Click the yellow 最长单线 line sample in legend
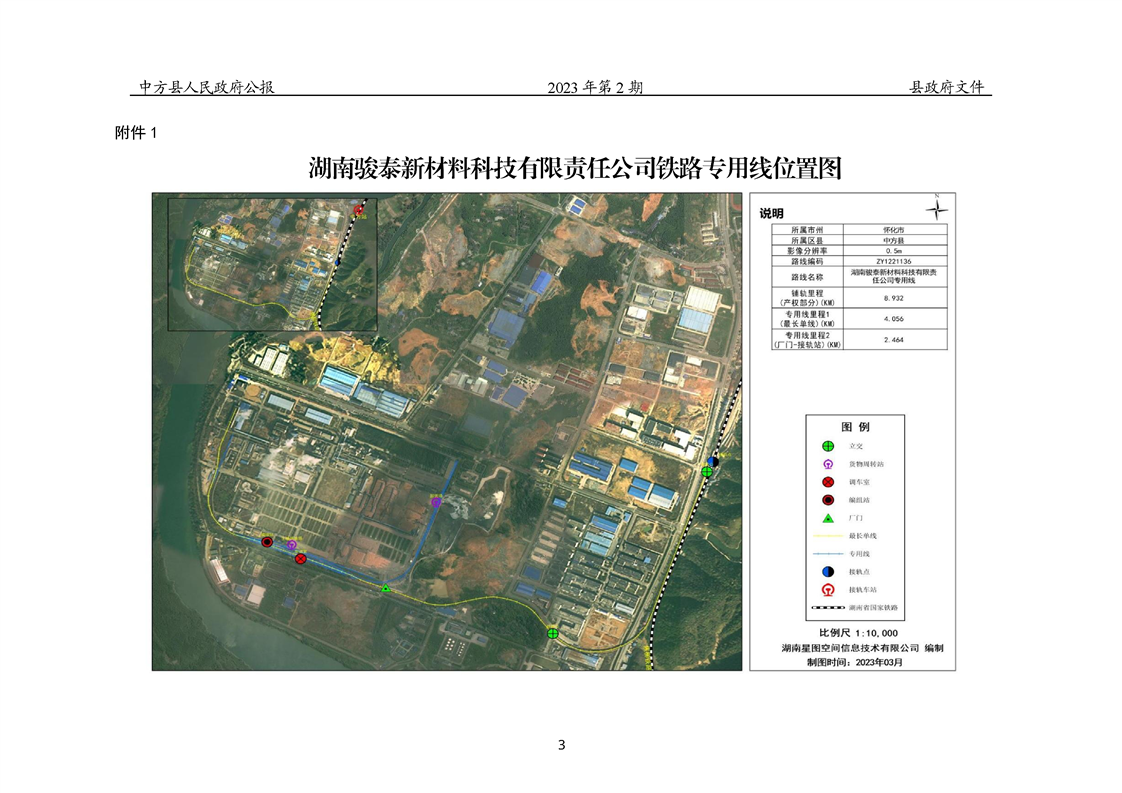 (x=828, y=535)
